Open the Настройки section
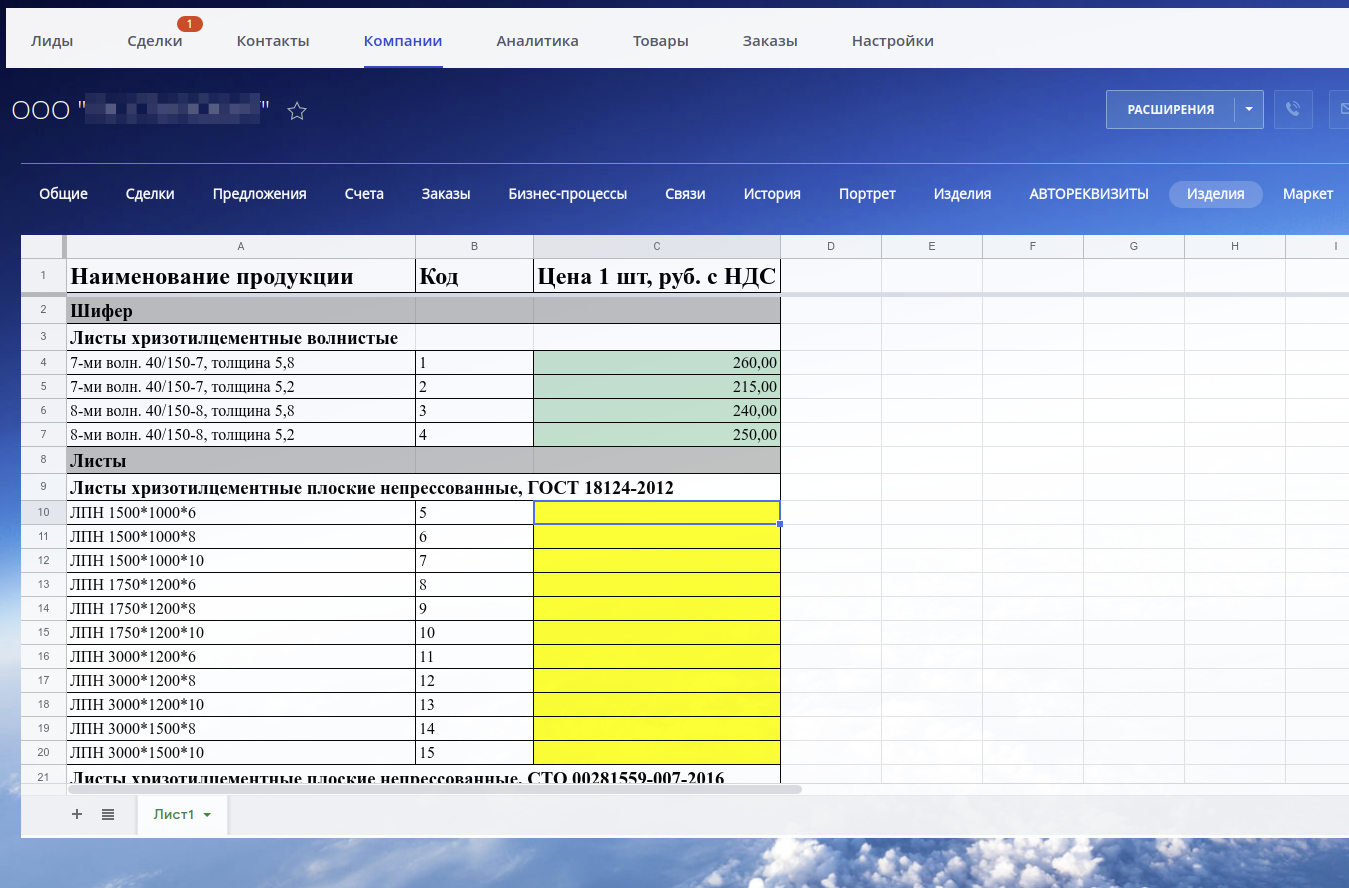Viewport: 1349px width, 888px height. [x=893, y=41]
